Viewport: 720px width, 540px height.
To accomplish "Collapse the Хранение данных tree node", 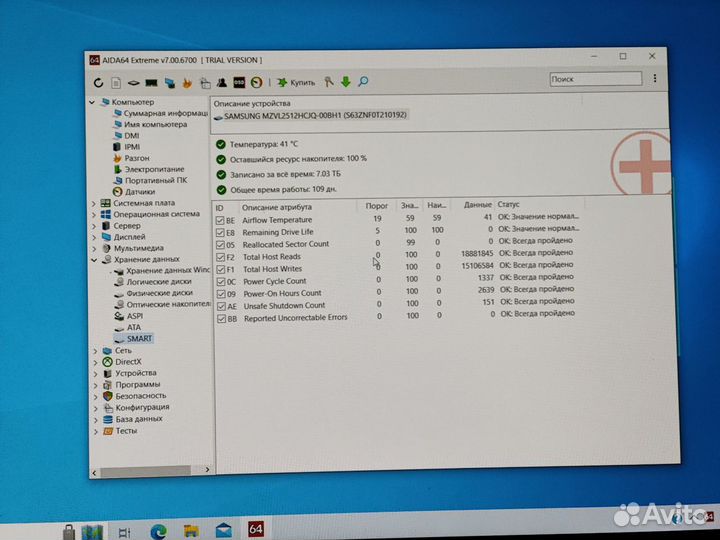I will pyautogui.click(x=94, y=260).
